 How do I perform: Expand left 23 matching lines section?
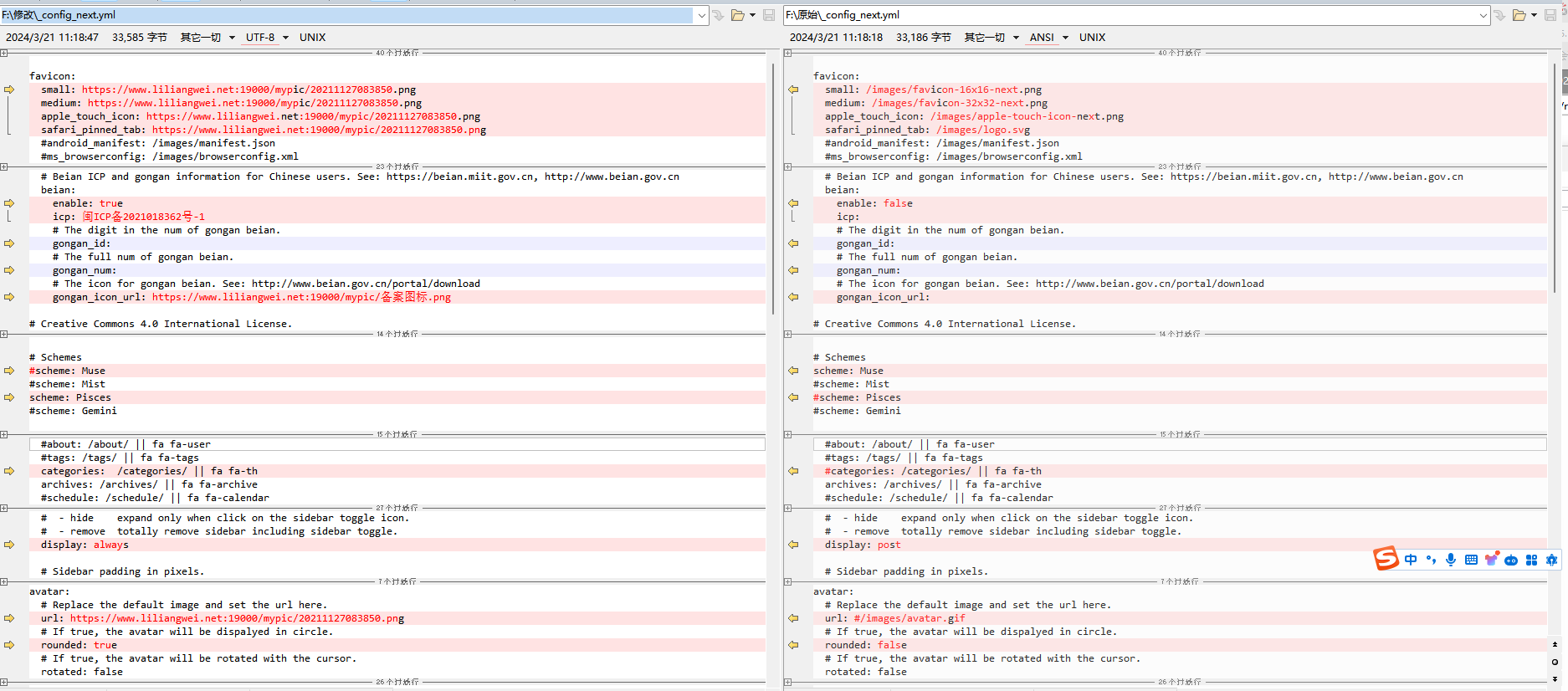tap(4, 166)
